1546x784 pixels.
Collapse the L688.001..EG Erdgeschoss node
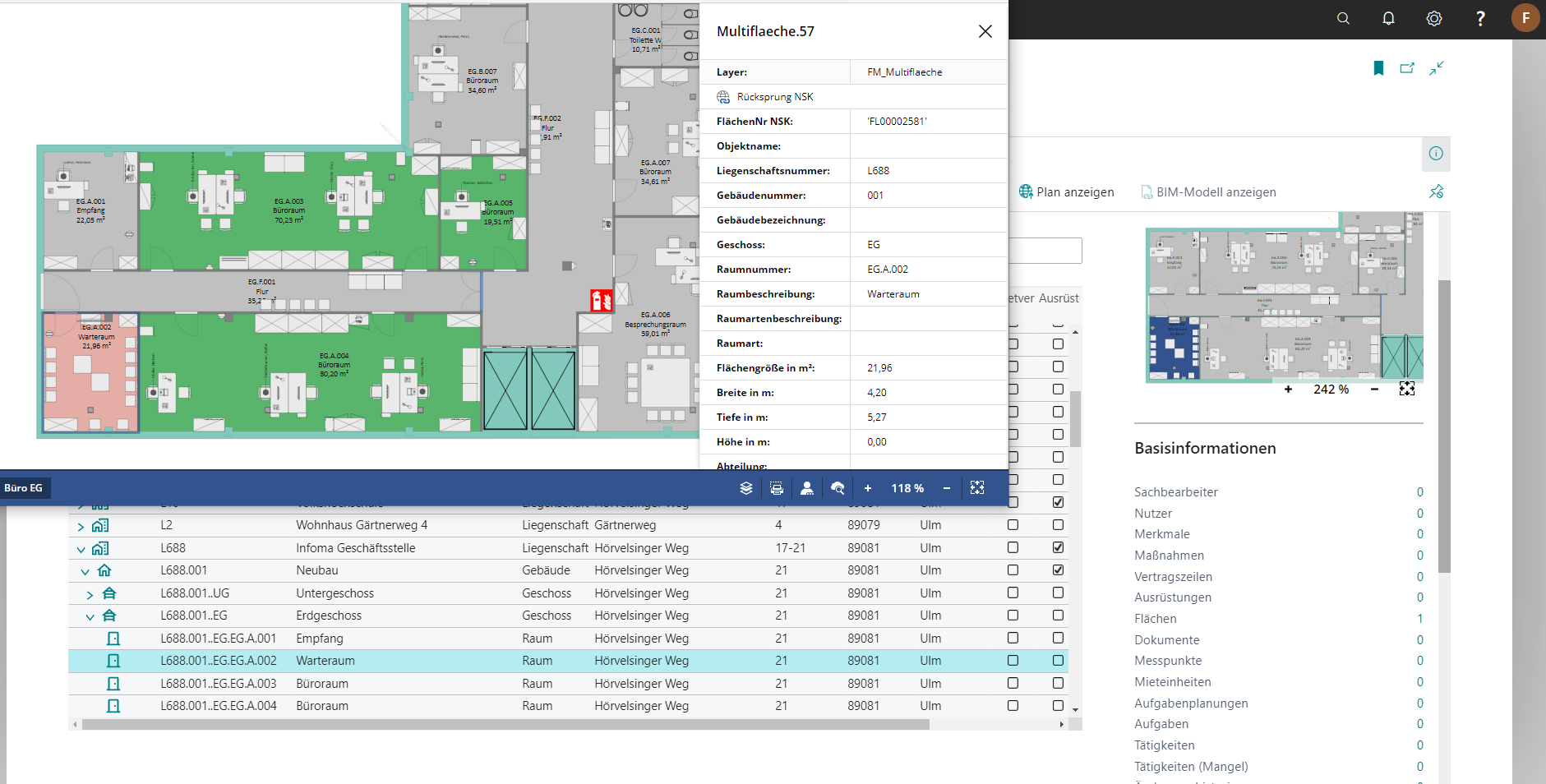(x=90, y=616)
